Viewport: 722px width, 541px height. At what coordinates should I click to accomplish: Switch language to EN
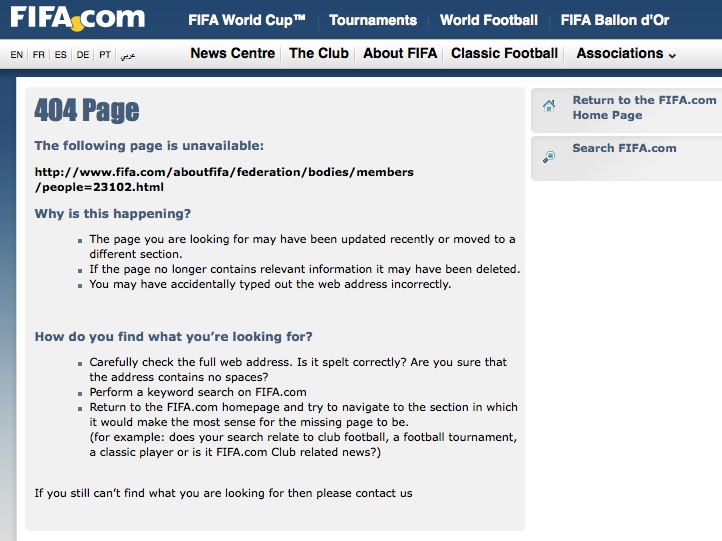pos(17,55)
